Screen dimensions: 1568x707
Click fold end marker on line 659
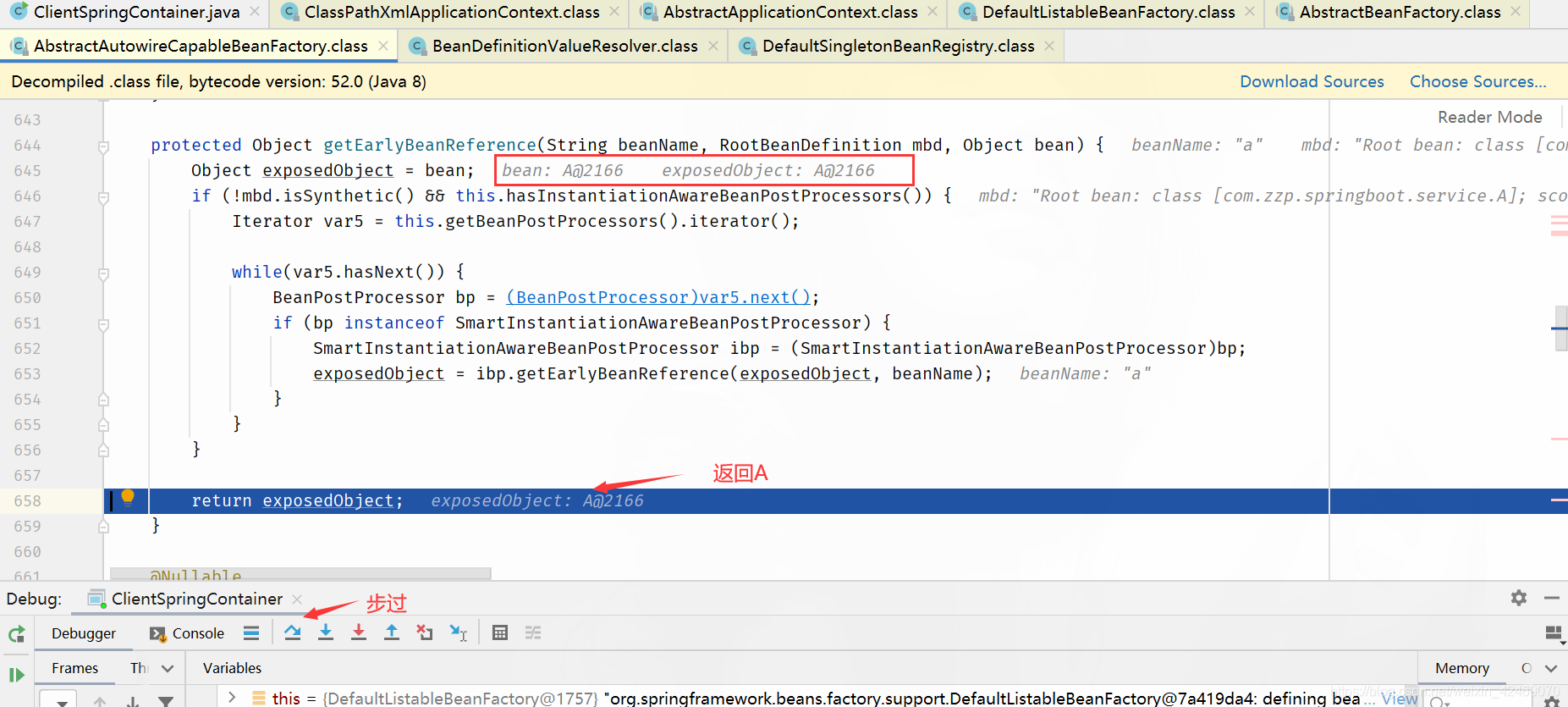click(103, 526)
